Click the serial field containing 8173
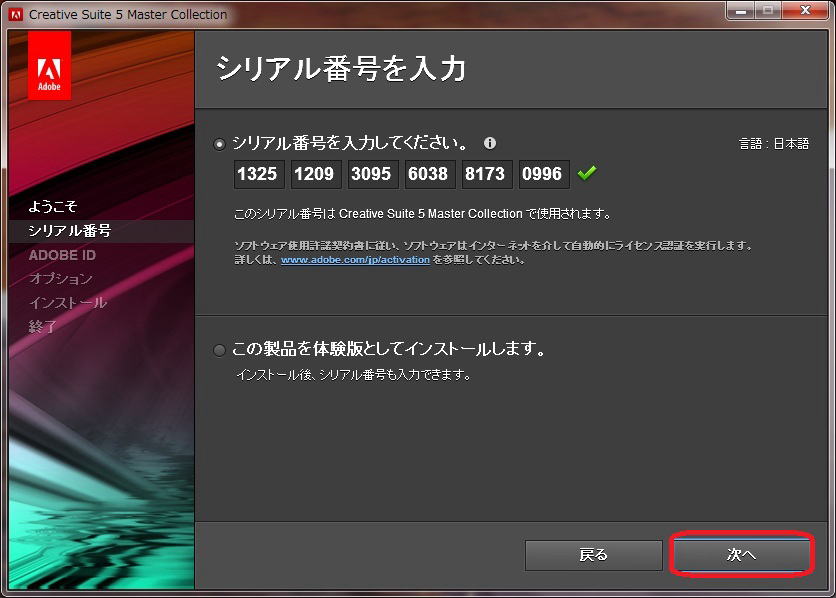836x598 pixels. (x=487, y=174)
